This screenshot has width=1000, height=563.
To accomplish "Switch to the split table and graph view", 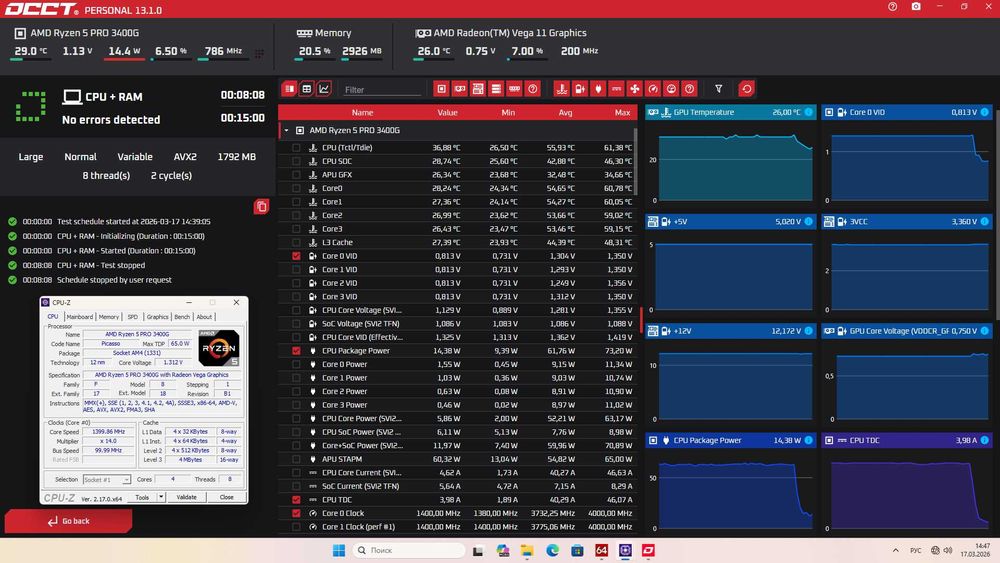I will [x=290, y=89].
